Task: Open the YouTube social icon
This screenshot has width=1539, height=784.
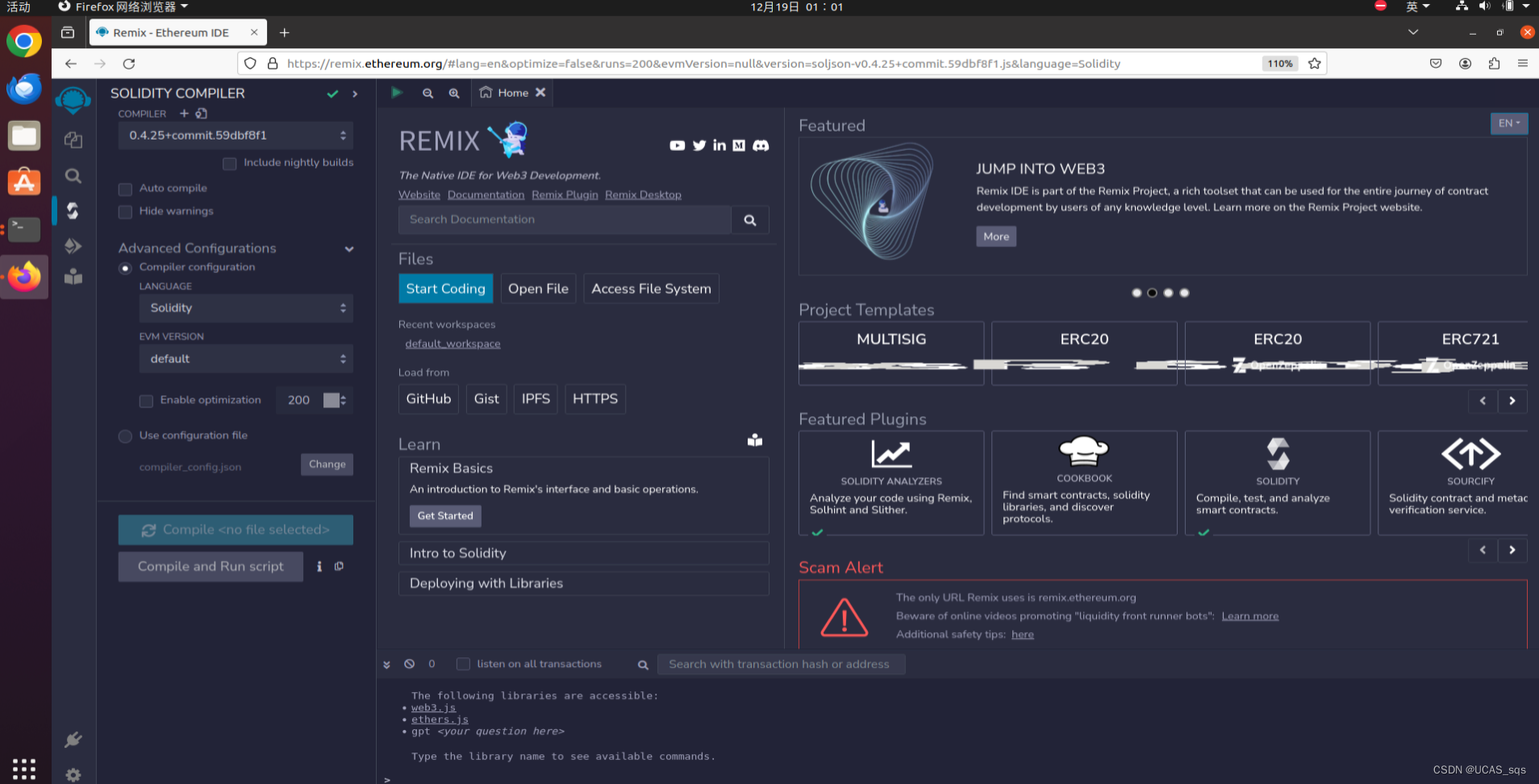Action: tap(677, 145)
